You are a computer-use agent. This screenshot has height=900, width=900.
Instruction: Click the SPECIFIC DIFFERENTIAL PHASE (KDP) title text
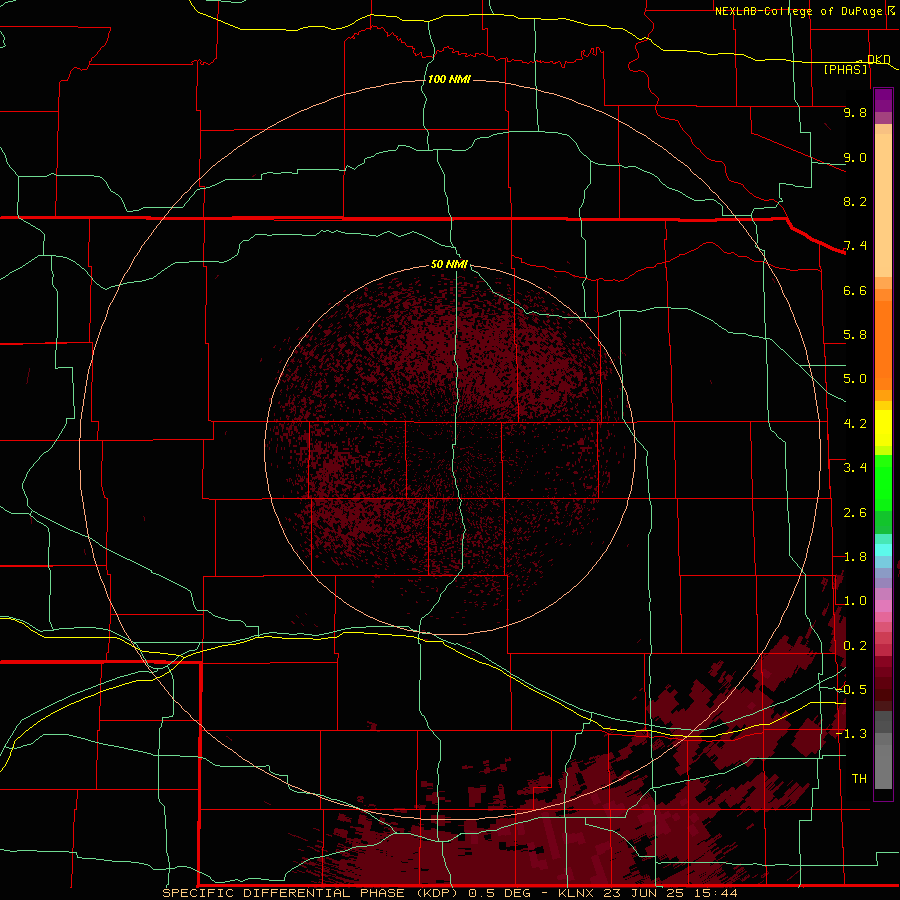coord(312,893)
